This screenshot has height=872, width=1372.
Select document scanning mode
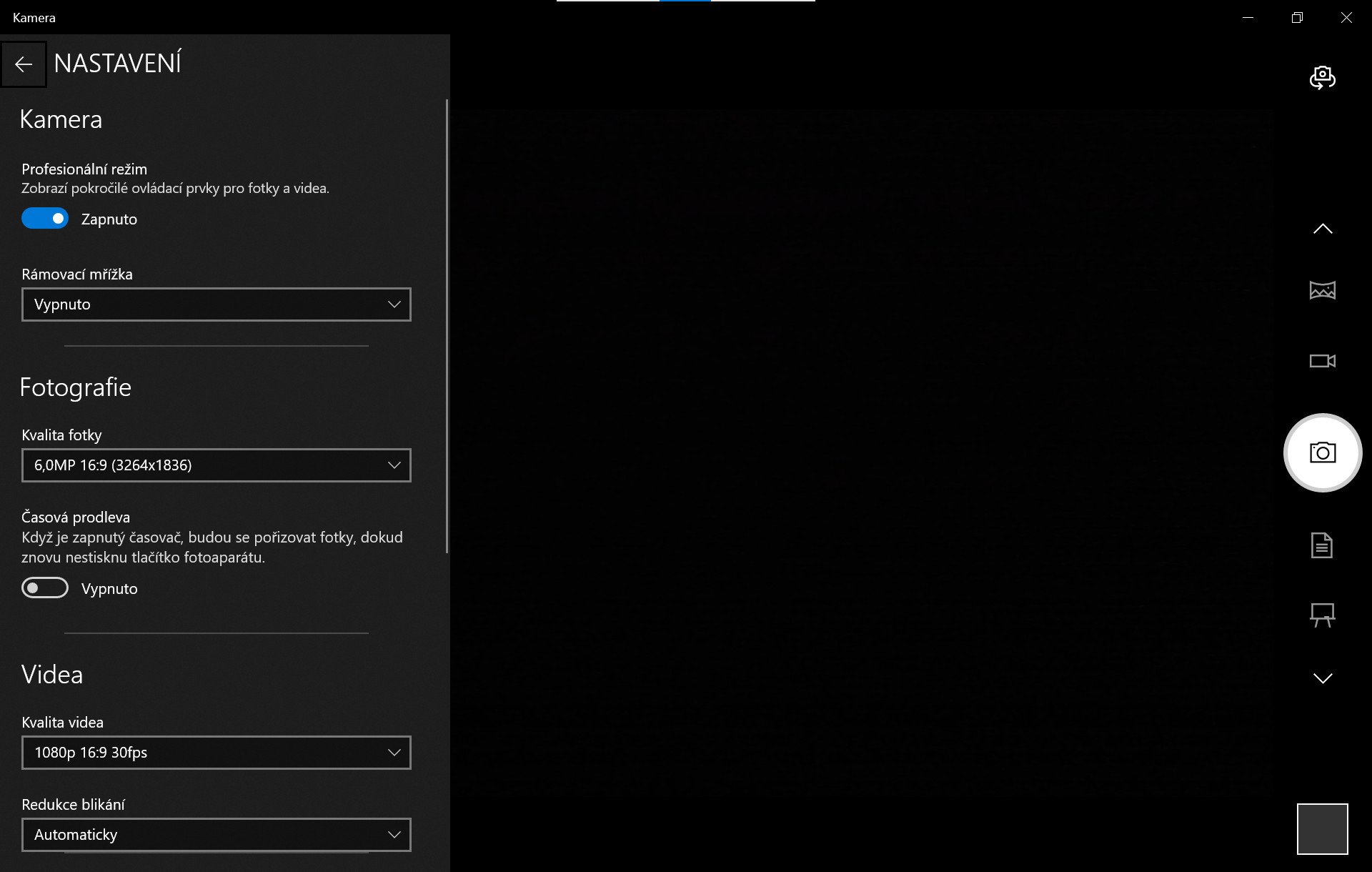1322,545
